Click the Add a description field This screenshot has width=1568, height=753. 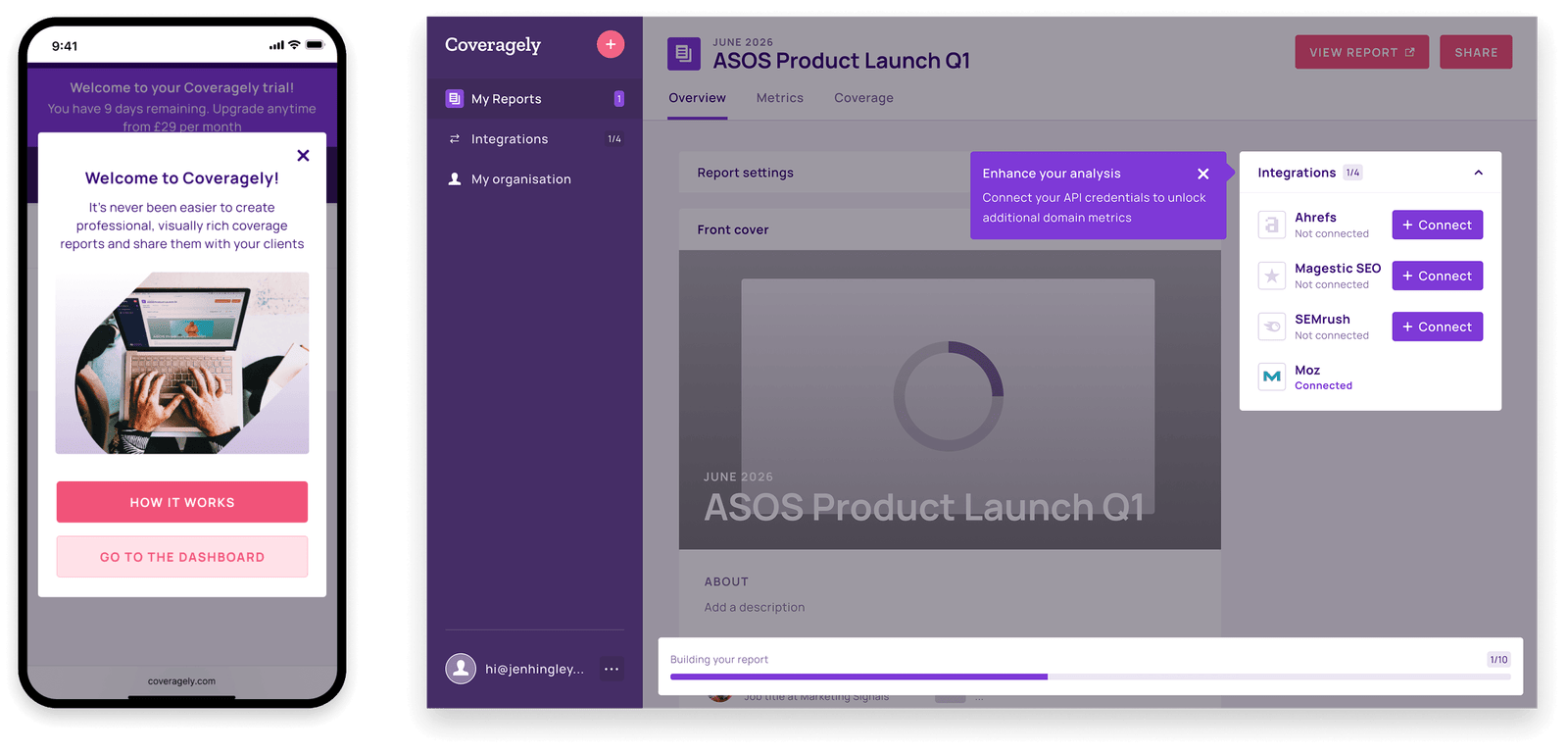755,608
